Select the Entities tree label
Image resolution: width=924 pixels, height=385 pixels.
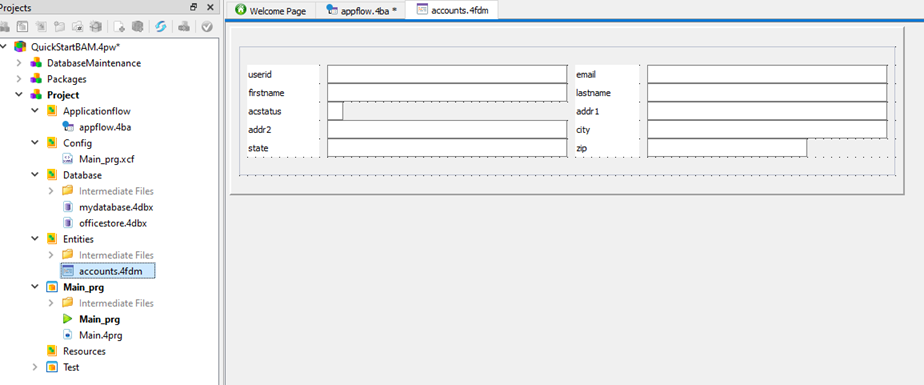coord(78,239)
